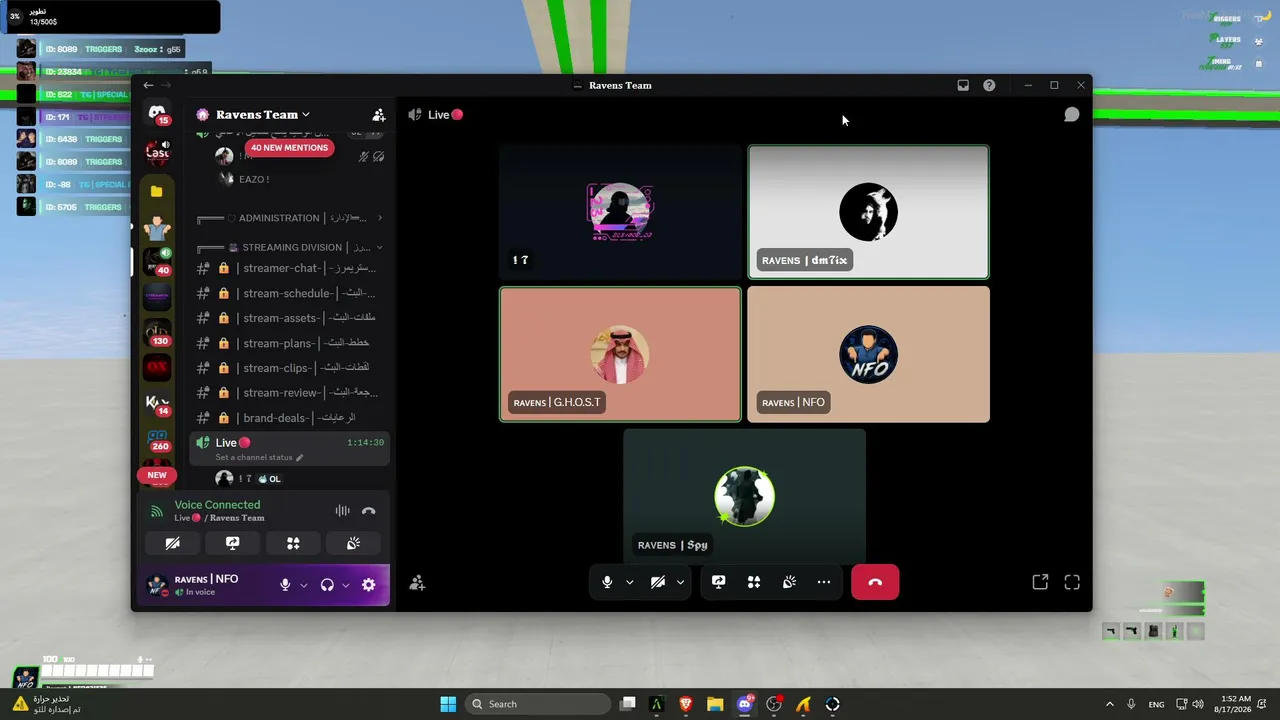This screenshot has height=720, width=1280.
Task: Open noise suppression in Voice Connected panel
Action: [x=343, y=511]
